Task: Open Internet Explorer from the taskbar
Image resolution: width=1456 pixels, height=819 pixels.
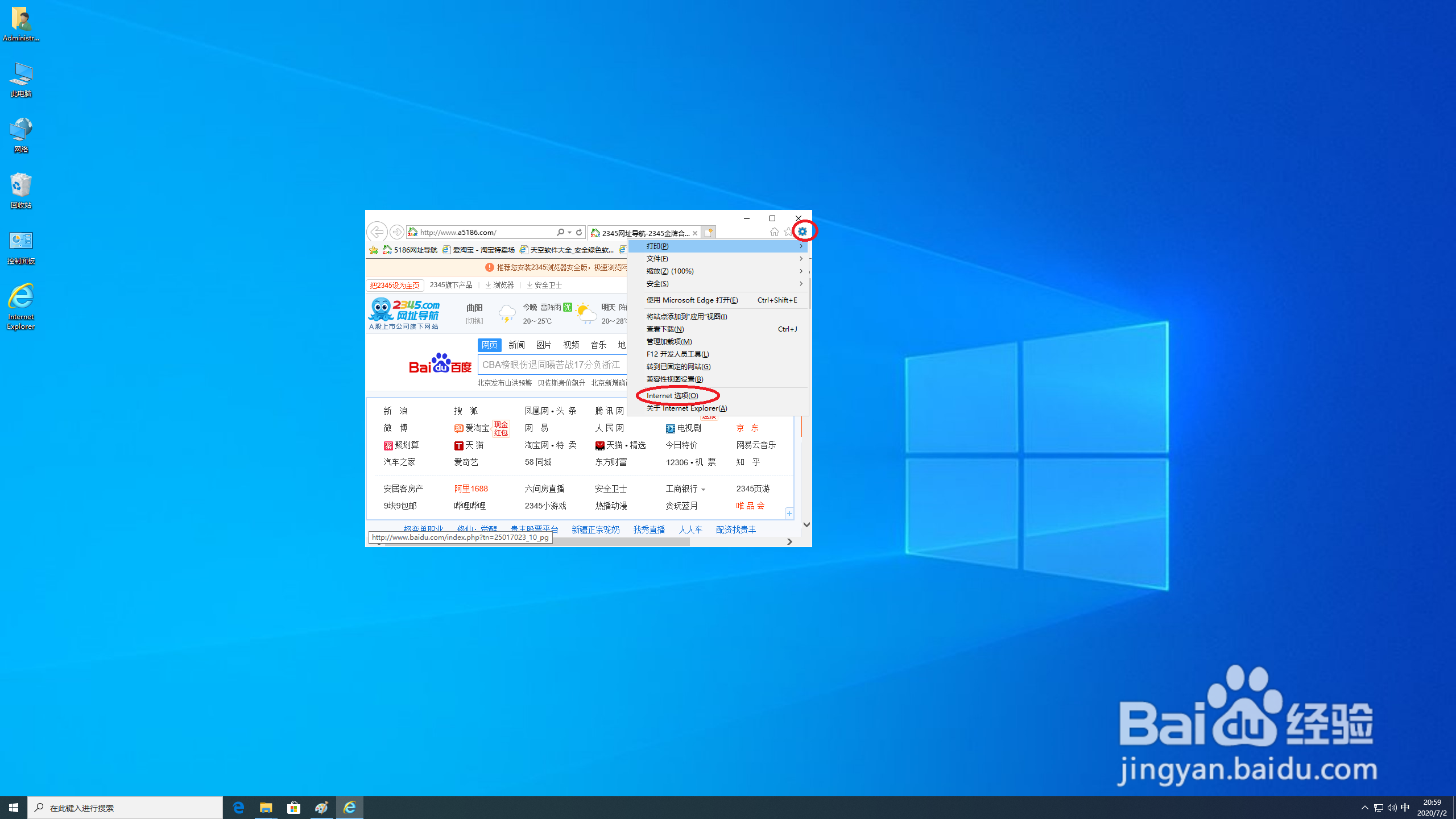Action: [x=350, y=807]
